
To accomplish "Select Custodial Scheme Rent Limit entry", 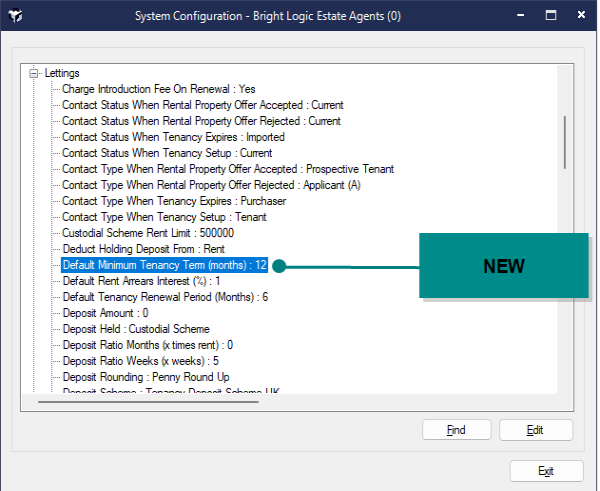I will tap(133, 233).
